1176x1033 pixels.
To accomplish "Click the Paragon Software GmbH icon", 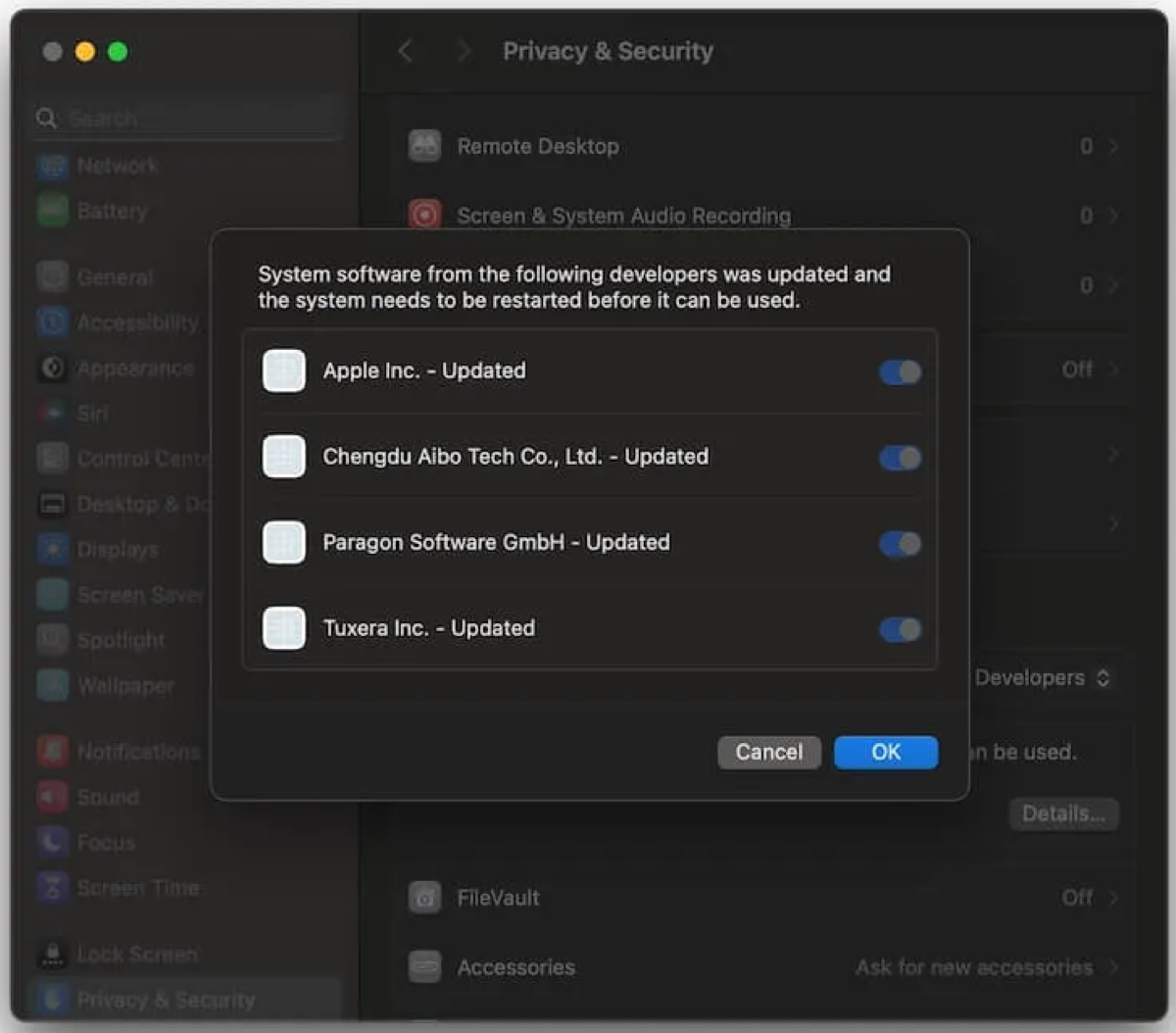I will tap(284, 543).
